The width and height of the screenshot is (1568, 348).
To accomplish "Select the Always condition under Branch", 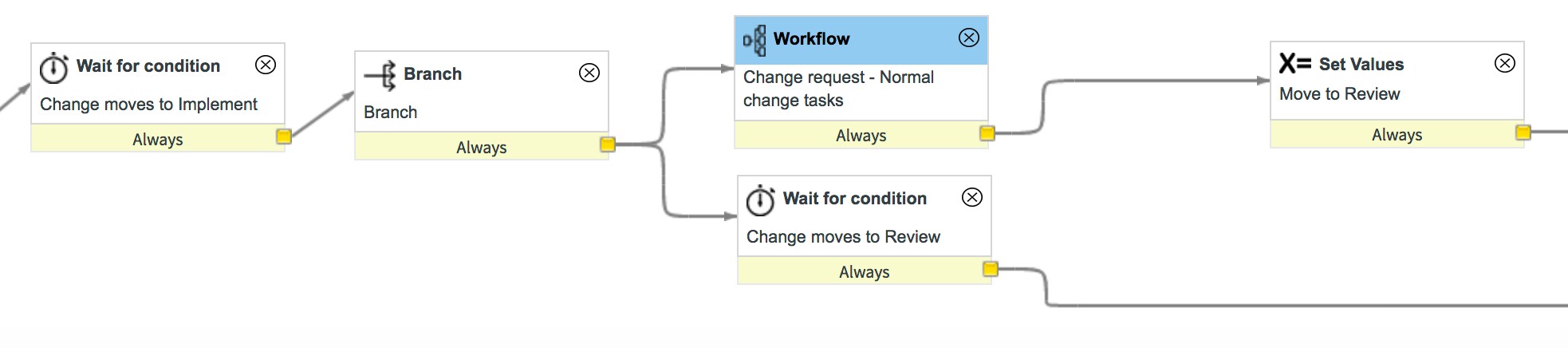I will click(x=481, y=148).
